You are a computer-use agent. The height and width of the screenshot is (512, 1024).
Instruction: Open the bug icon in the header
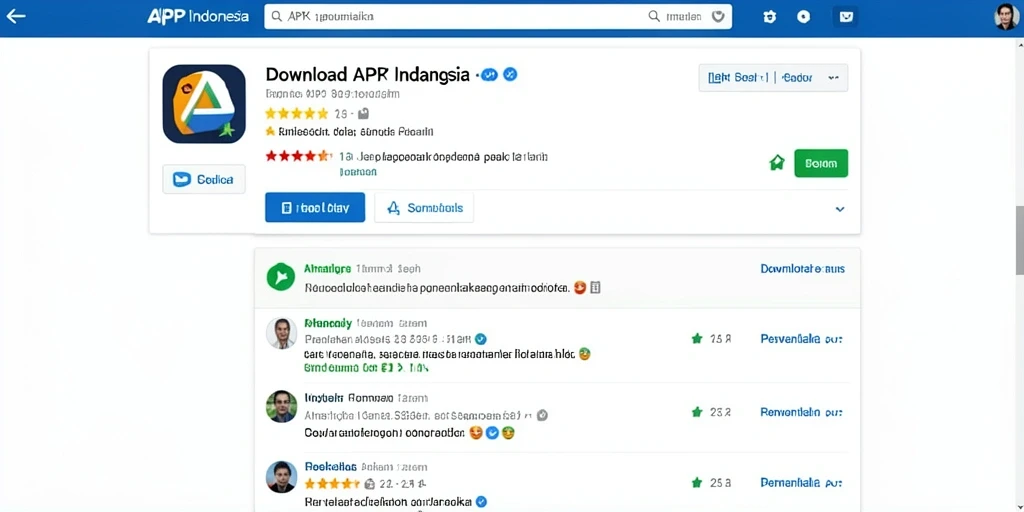click(x=769, y=17)
